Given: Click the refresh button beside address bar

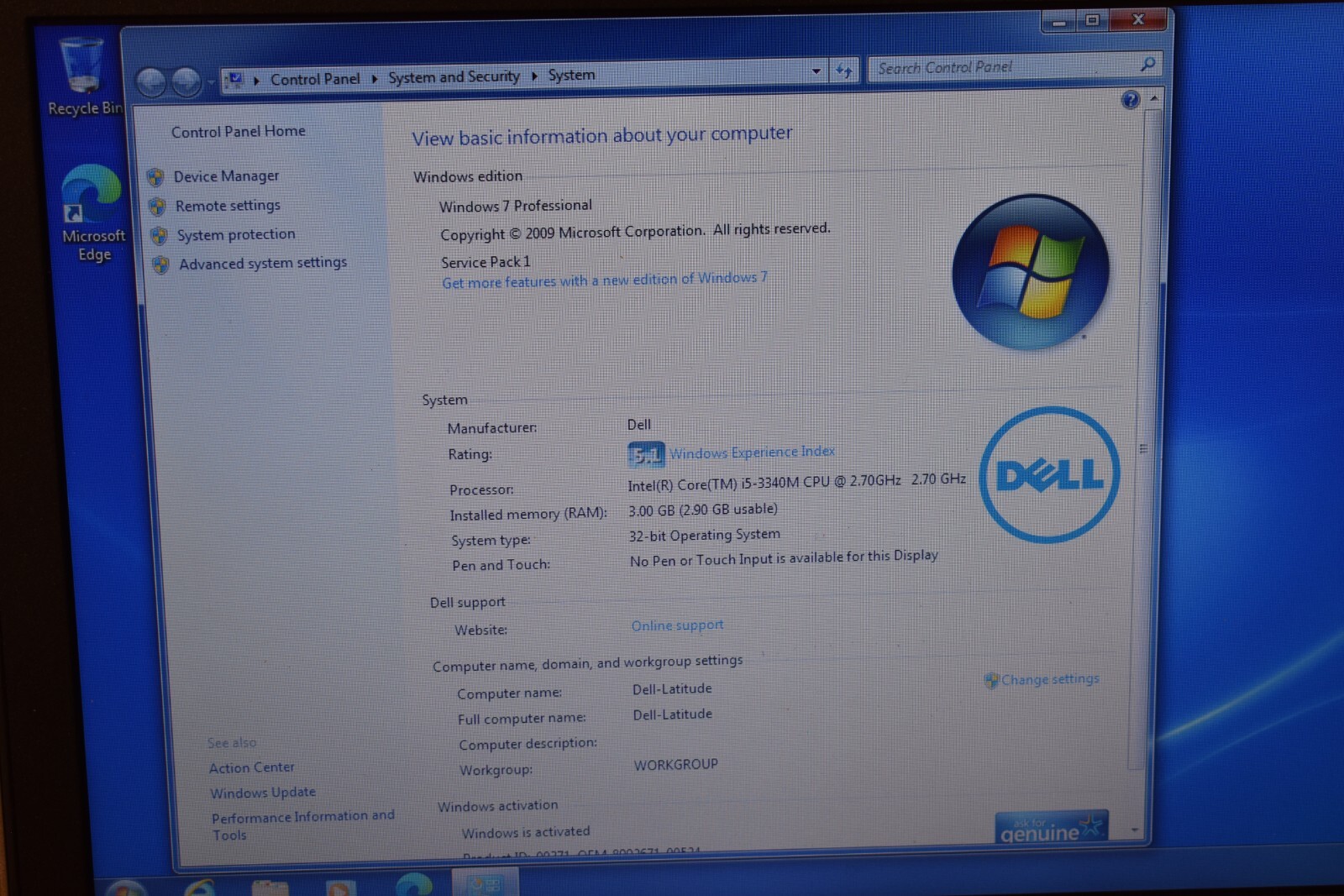Looking at the screenshot, I should click(844, 71).
